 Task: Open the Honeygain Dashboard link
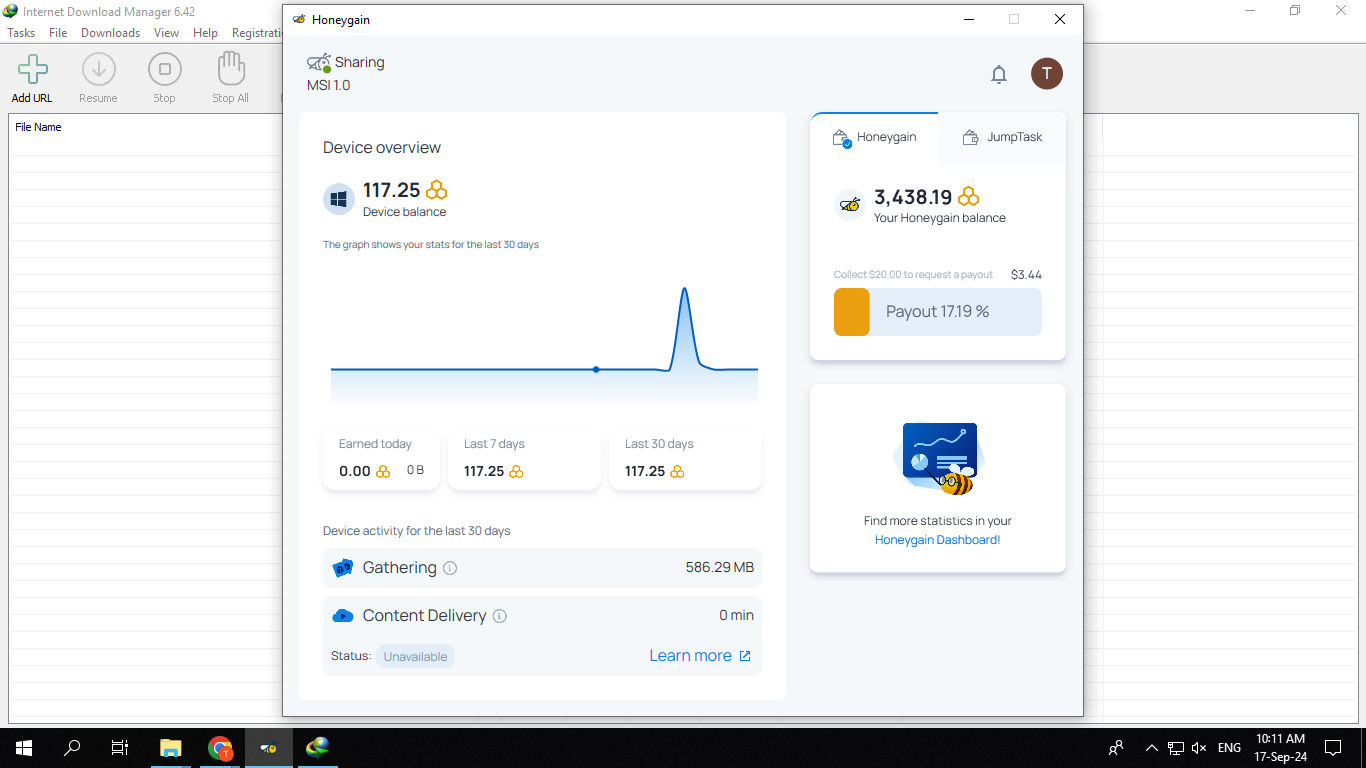[x=937, y=540]
